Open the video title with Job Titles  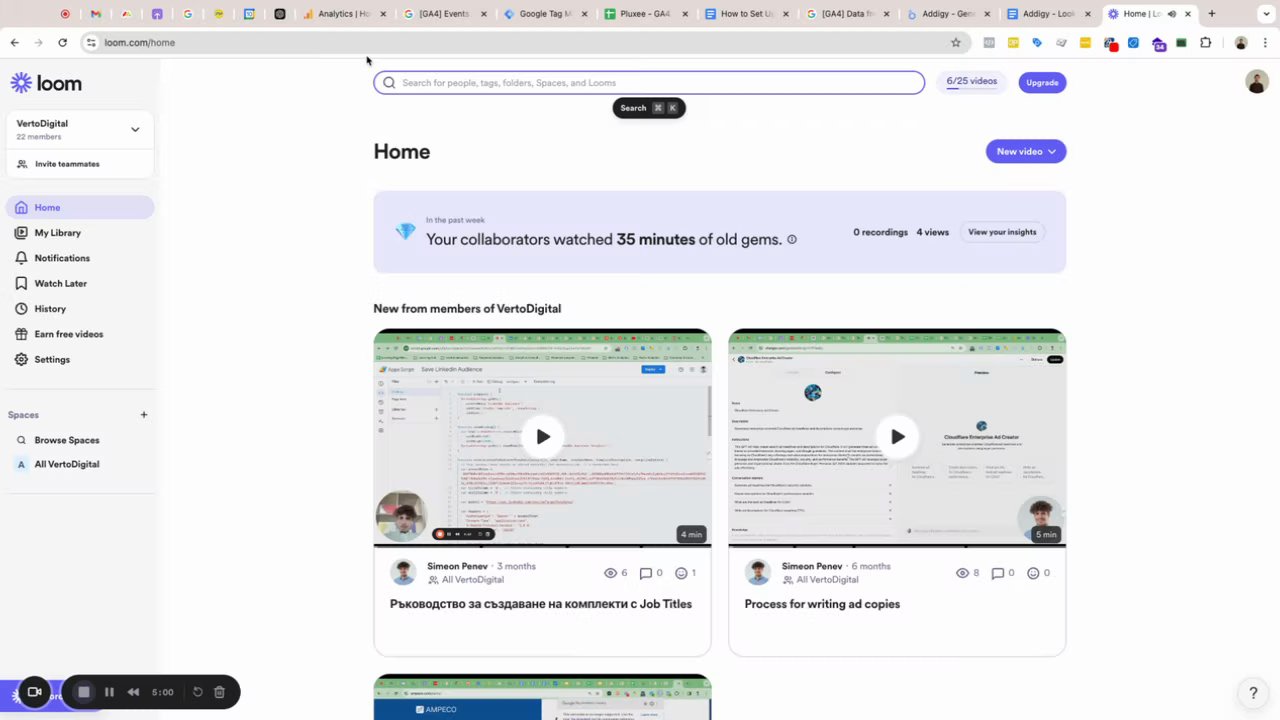coord(541,604)
